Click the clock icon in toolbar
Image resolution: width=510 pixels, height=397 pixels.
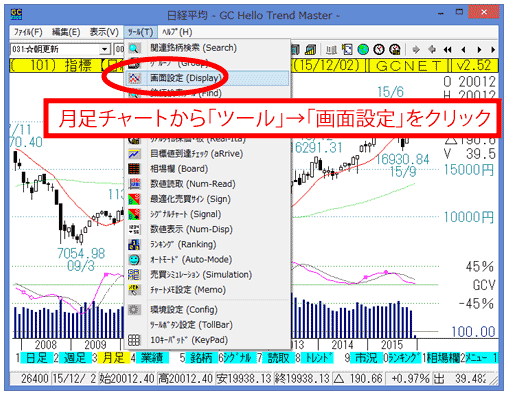(x=379, y=50)
